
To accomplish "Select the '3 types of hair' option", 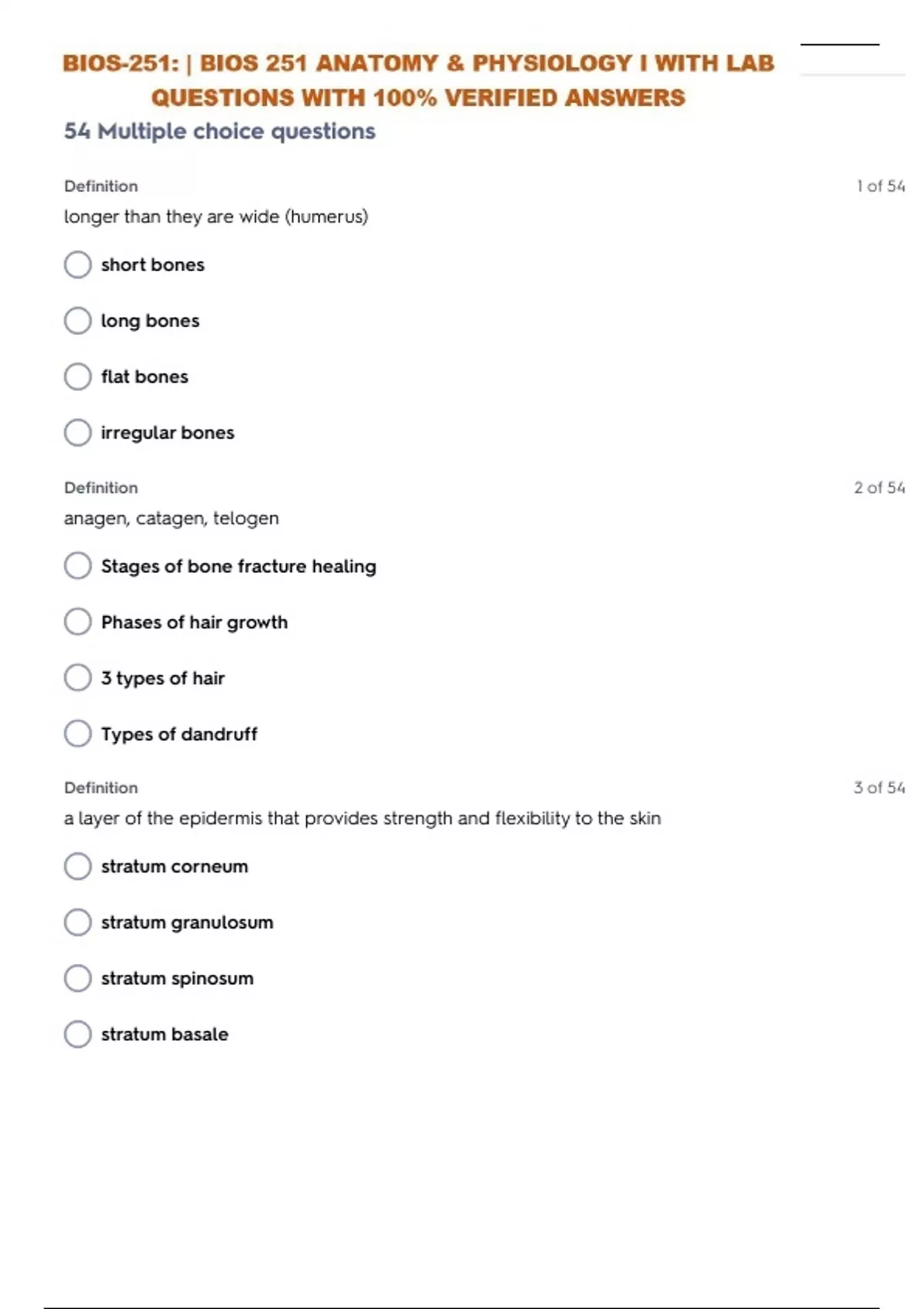I will [78, 678].
